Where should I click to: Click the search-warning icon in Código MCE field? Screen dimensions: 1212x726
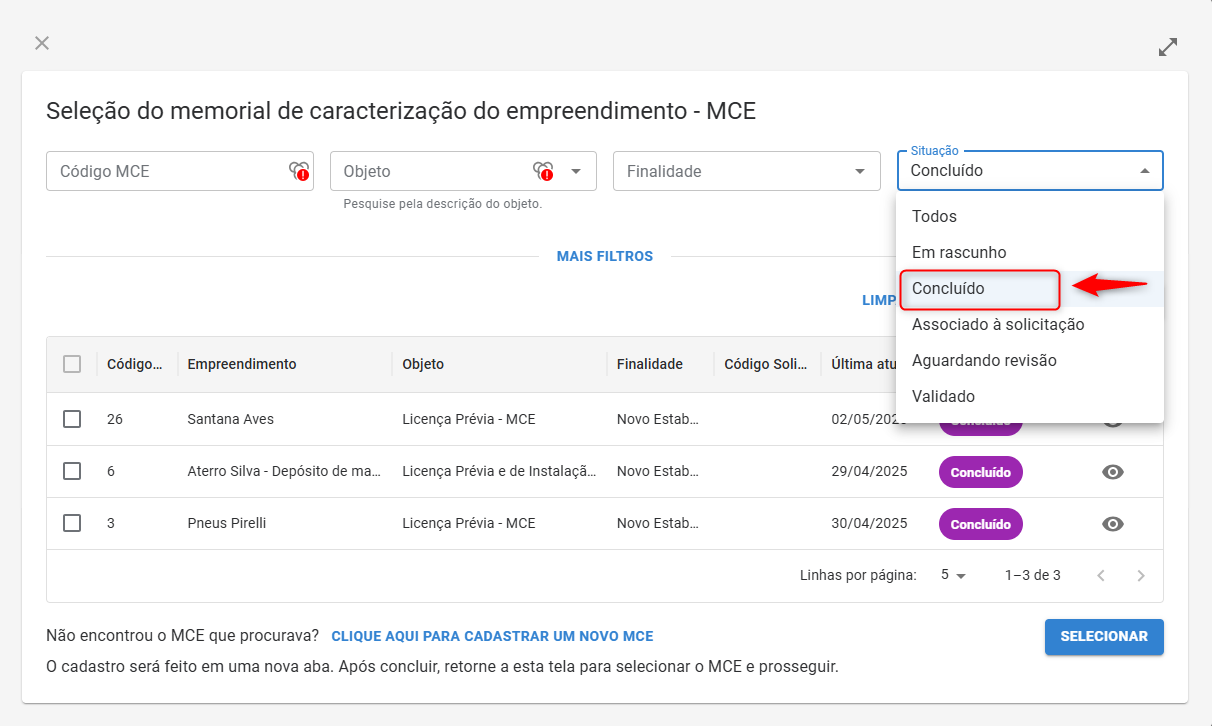click(x=299, y=171)
